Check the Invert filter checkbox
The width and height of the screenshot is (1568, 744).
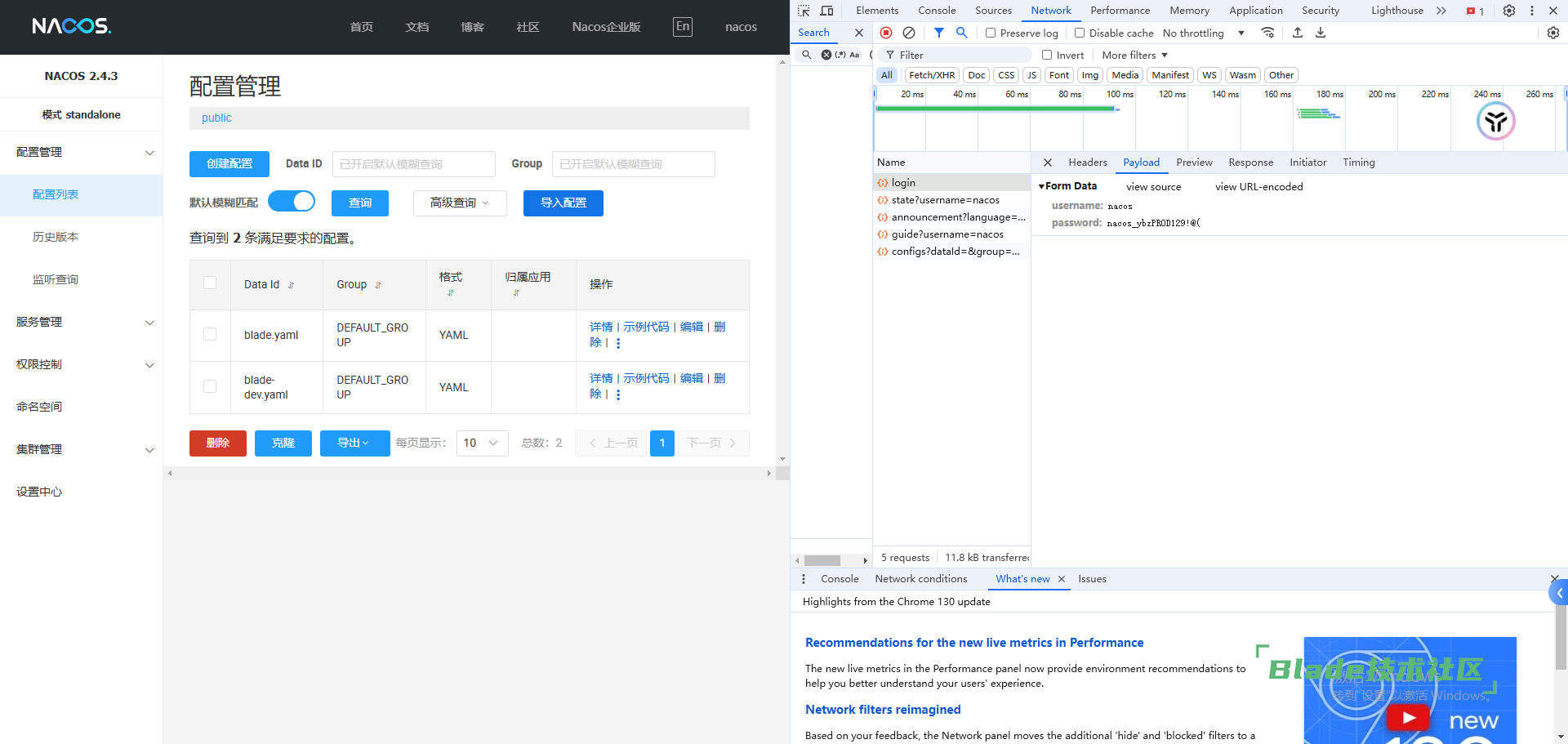[1047, 55]
